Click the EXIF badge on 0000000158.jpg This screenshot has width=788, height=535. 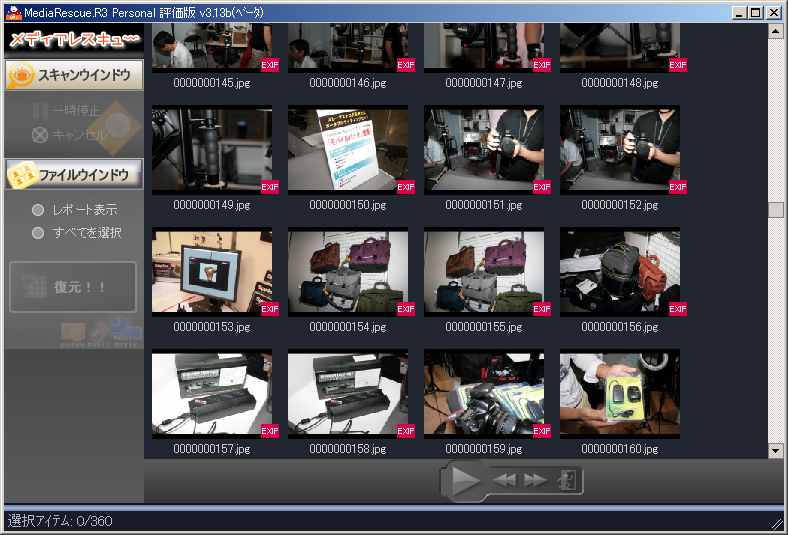[x=406, y=431]
